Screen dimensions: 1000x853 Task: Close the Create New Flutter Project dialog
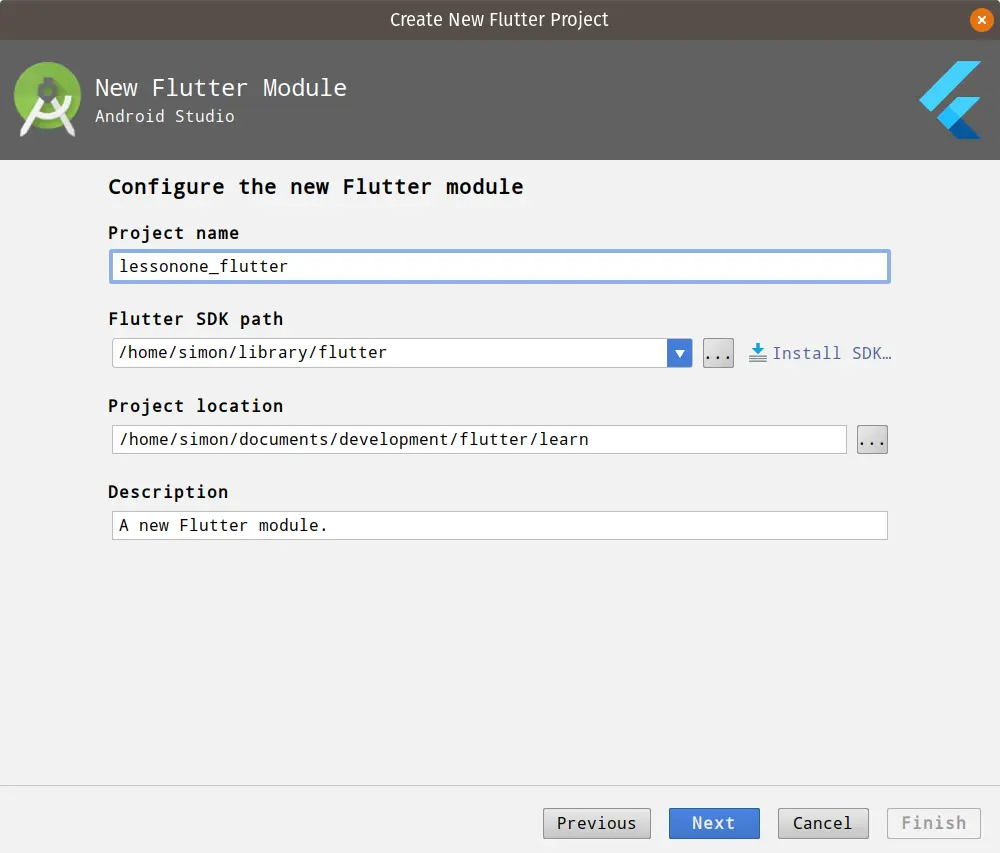tap(981, 19)
